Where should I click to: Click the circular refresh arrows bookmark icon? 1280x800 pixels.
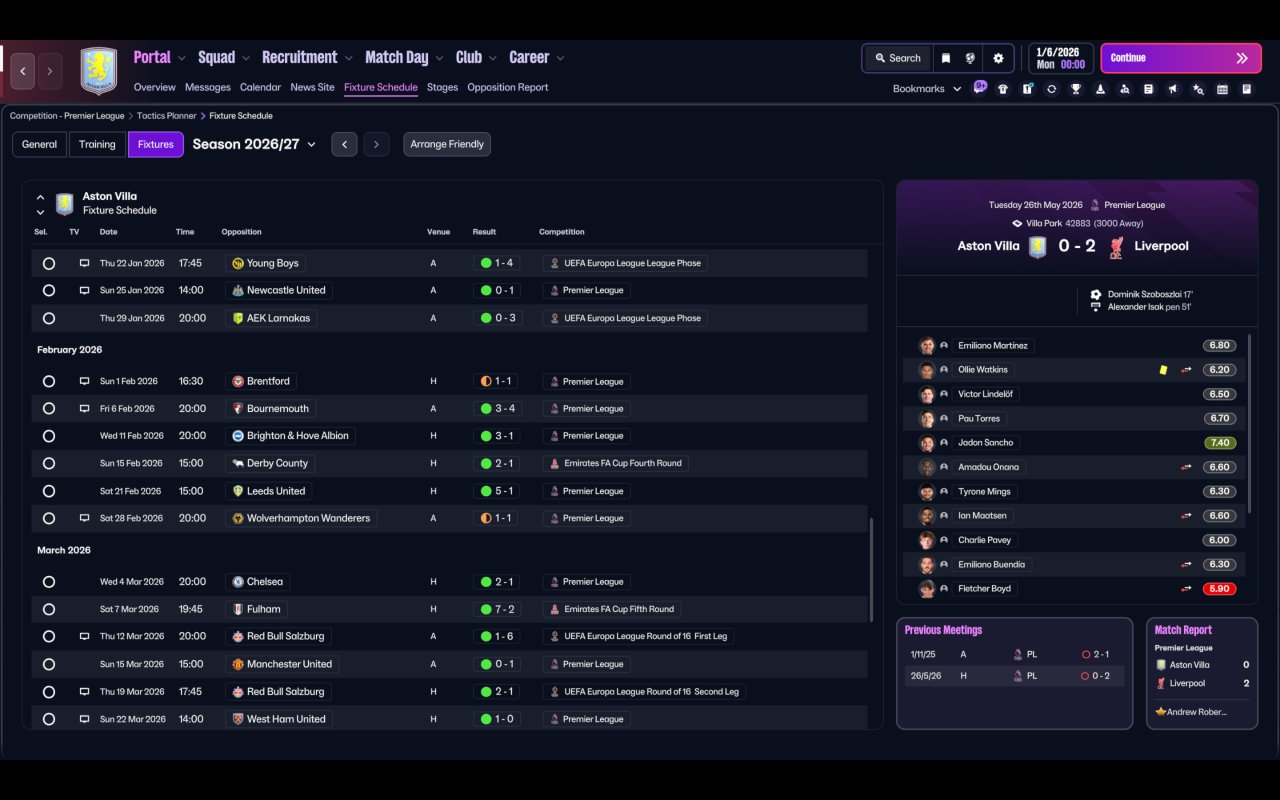coord(1052,89)
